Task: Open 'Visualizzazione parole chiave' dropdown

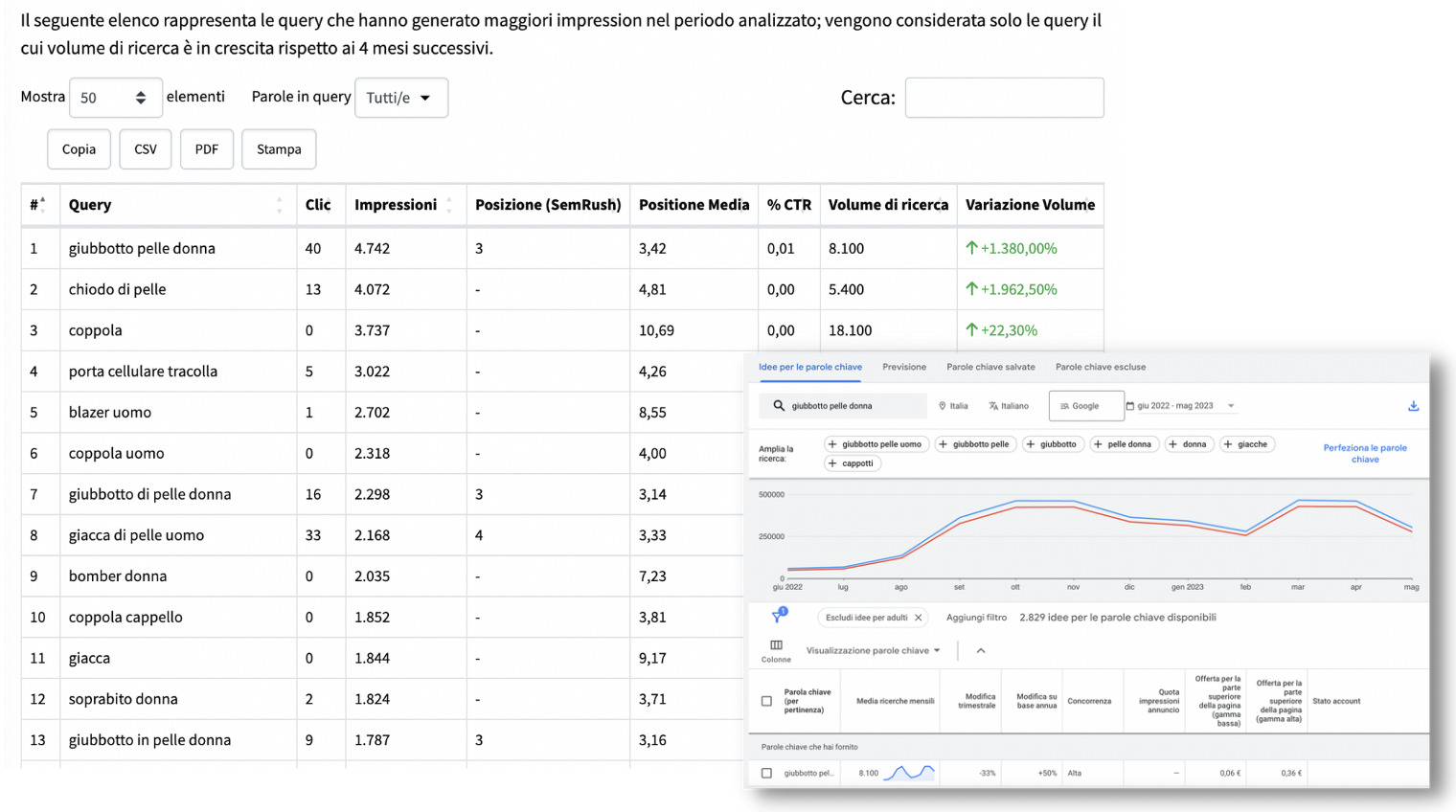Action: (873, 650)
